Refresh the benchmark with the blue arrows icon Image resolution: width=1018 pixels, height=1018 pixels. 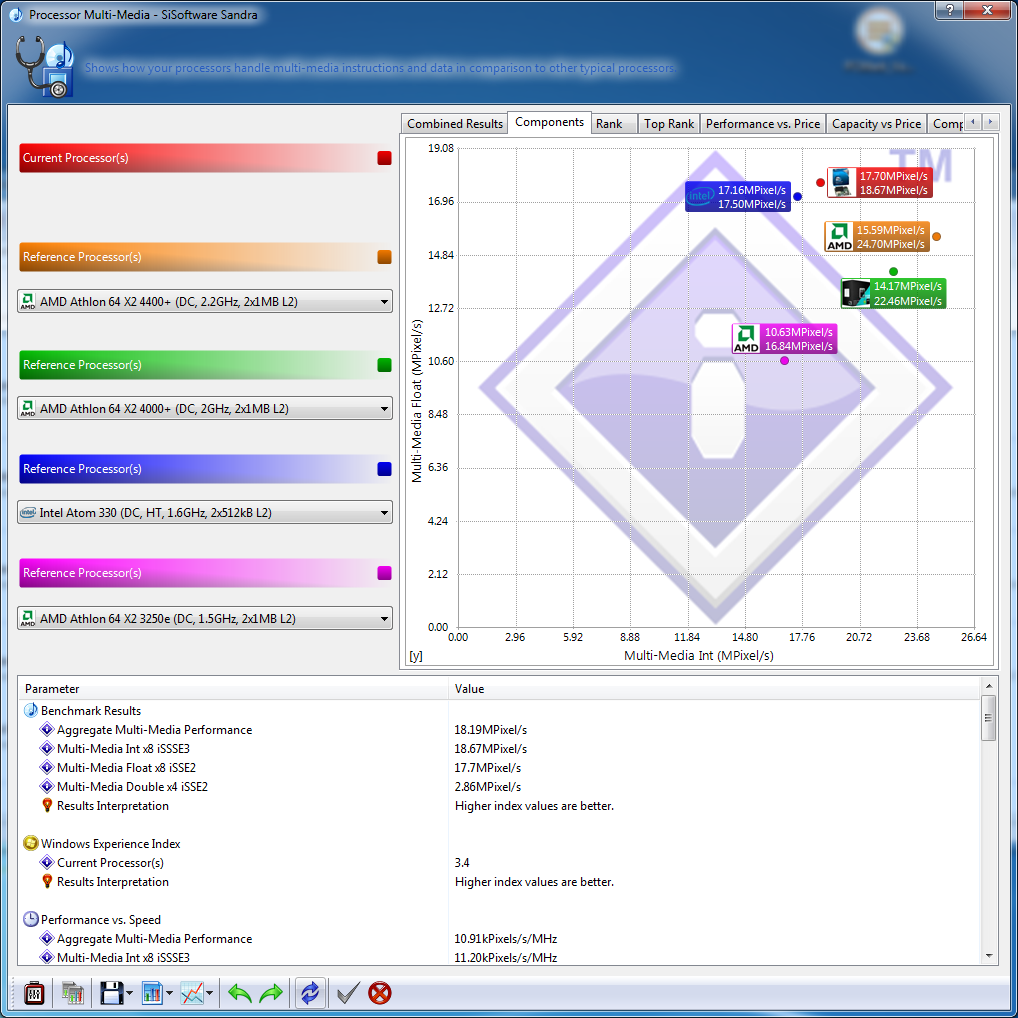[310, 993]
